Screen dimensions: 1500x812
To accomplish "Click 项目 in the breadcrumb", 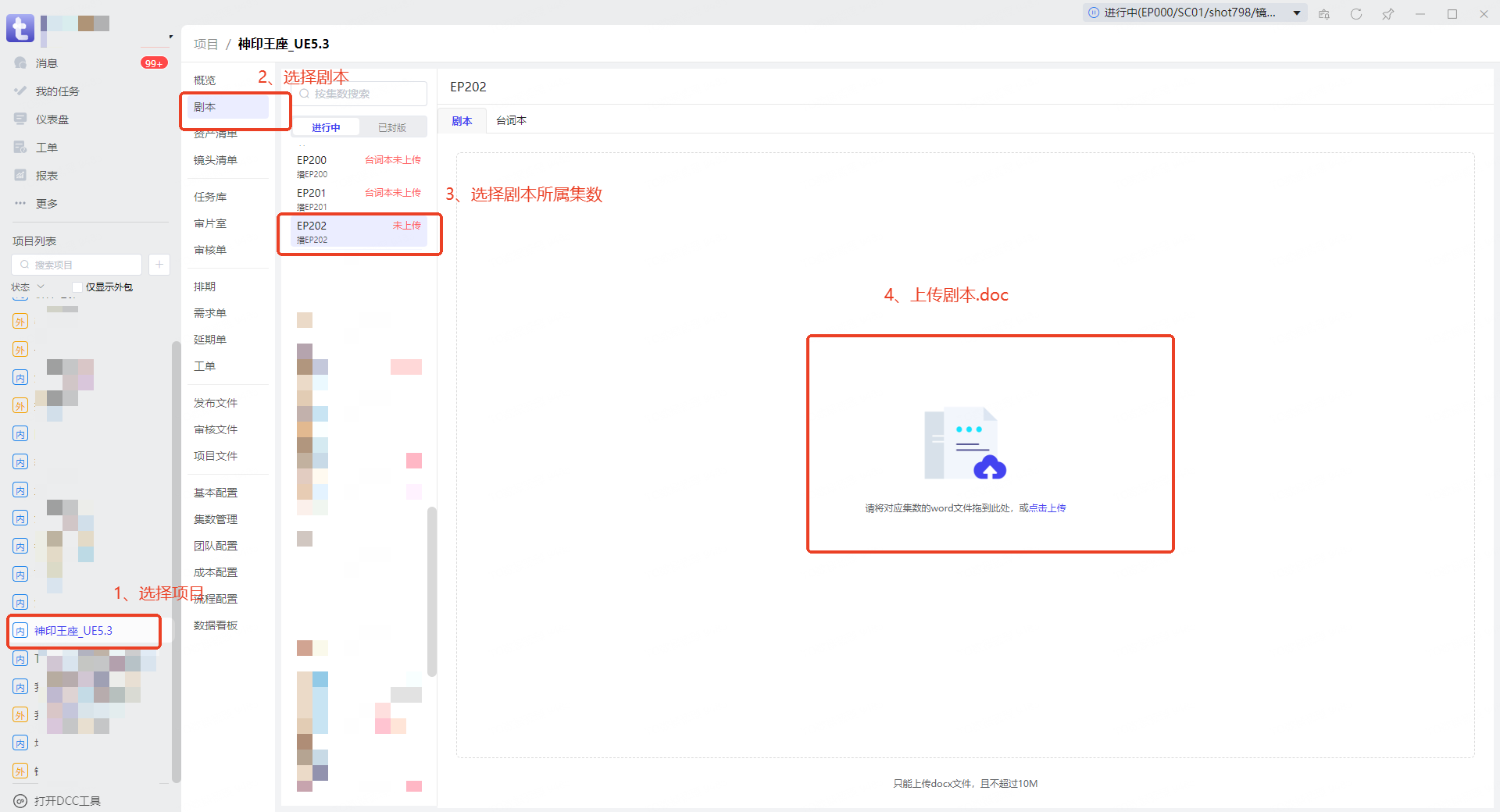I will [x=205, y=44].
